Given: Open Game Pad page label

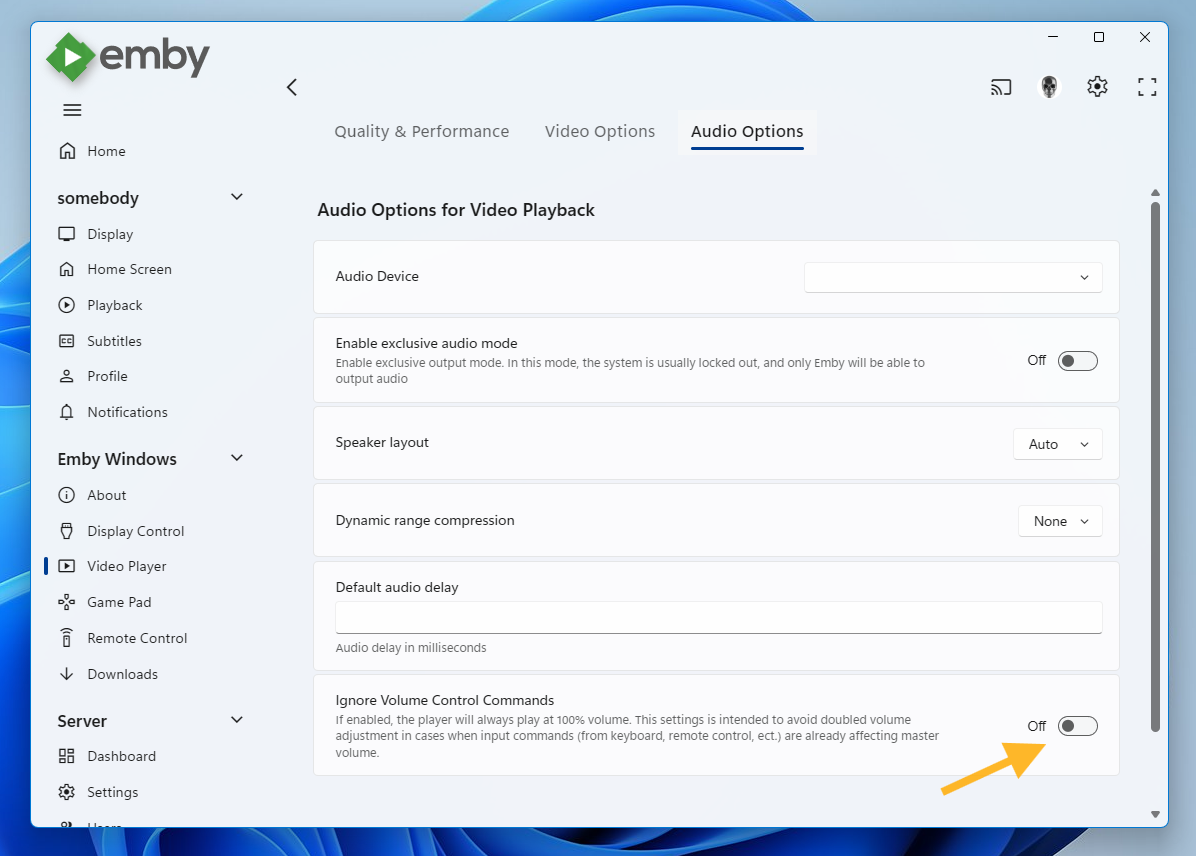Looking at the screenshot, I should tap(119, 602).
